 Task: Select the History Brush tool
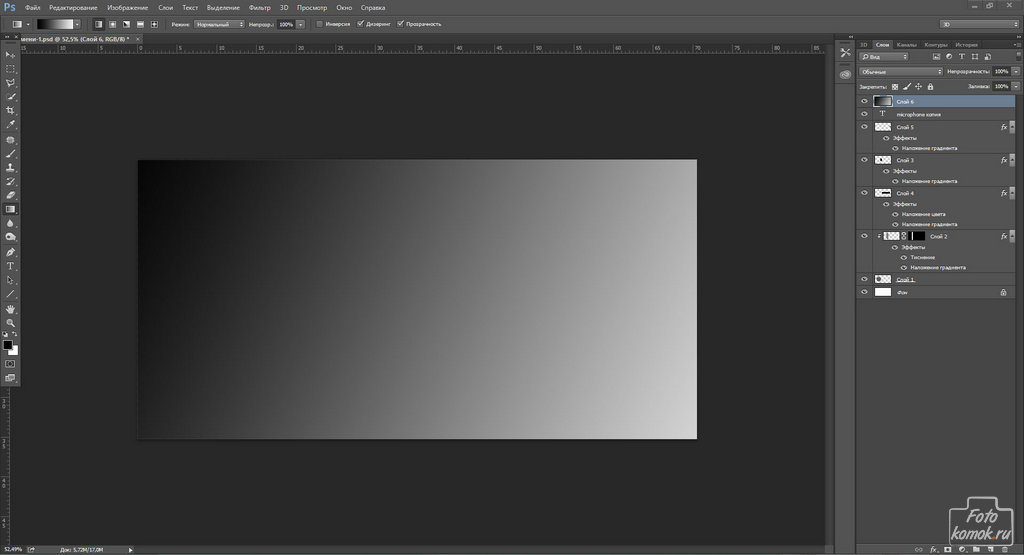point(10,182)
